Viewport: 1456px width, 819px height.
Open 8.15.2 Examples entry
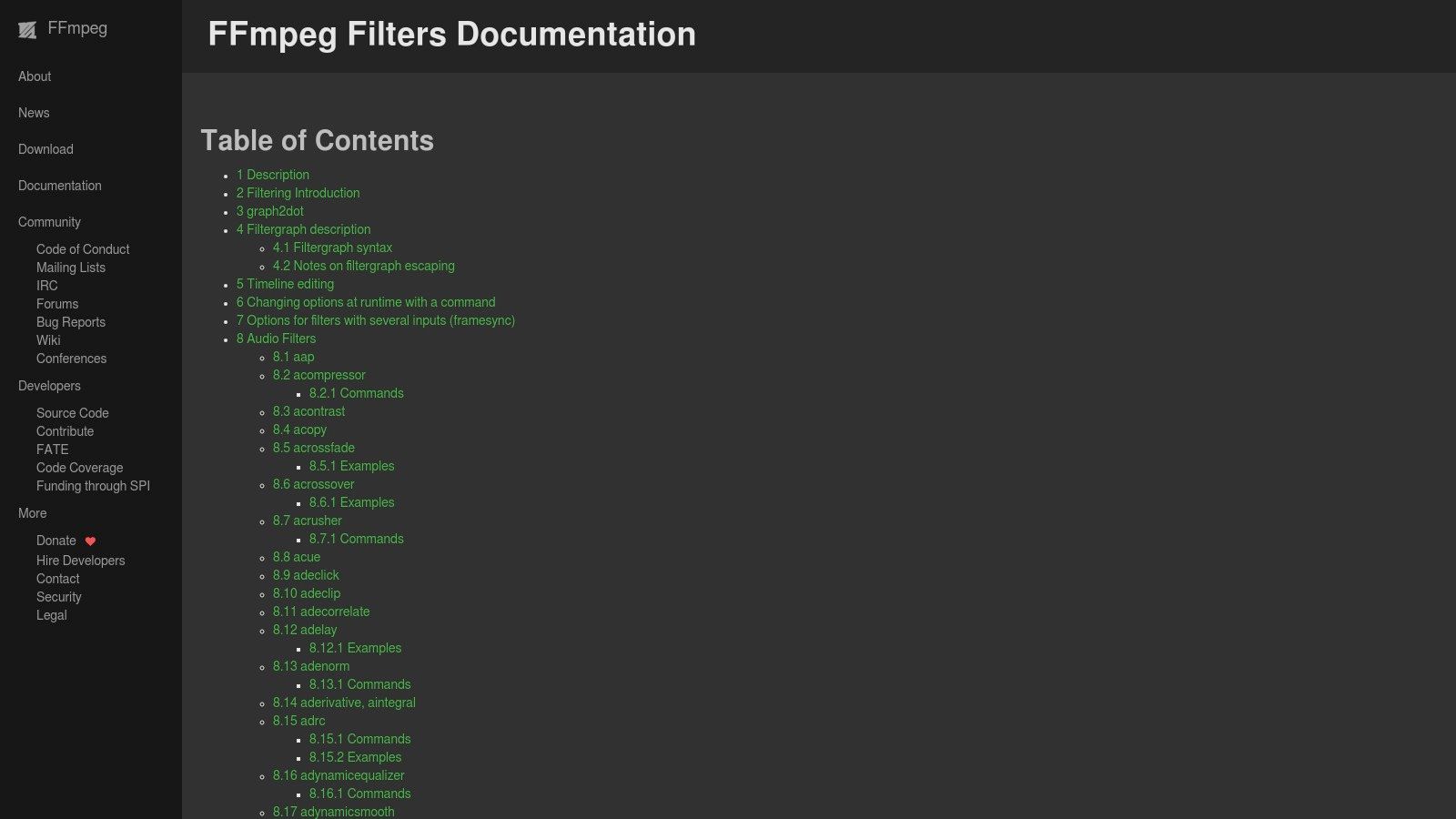click(x=355, y=757)
